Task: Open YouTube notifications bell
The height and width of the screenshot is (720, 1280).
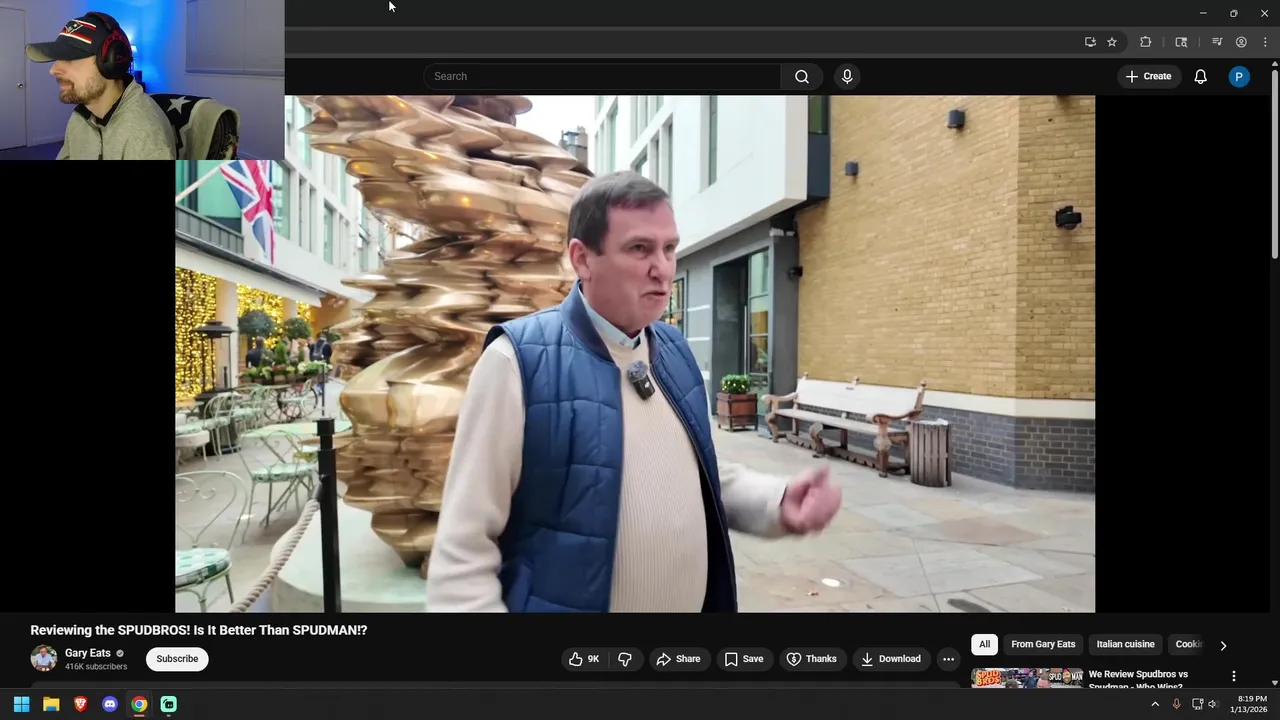Action: [1200, 77]
